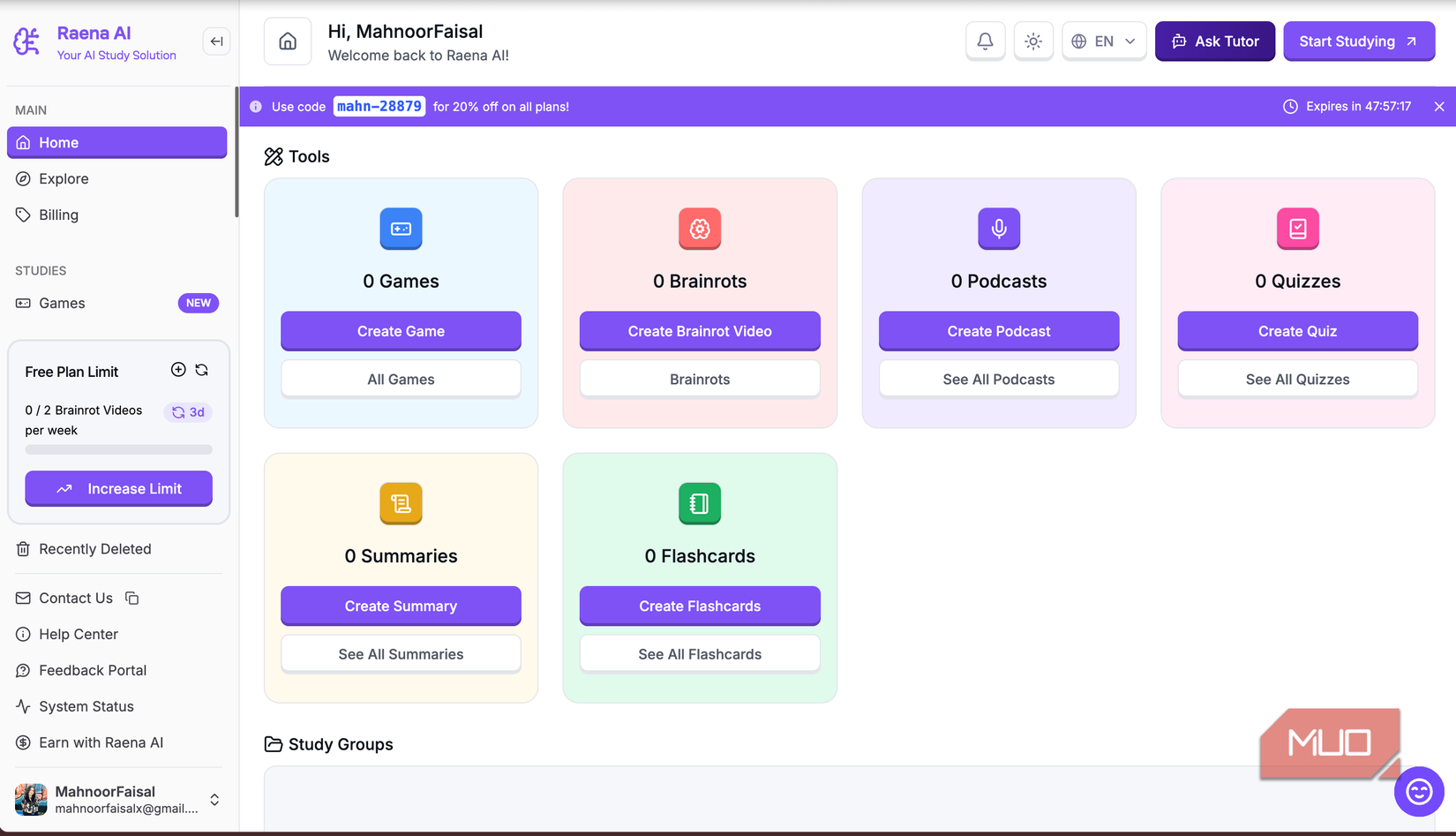Viewport: 1456px width, 836px height.
Task: Click the Recently Deleted trash icon
Action: (24, 549)
